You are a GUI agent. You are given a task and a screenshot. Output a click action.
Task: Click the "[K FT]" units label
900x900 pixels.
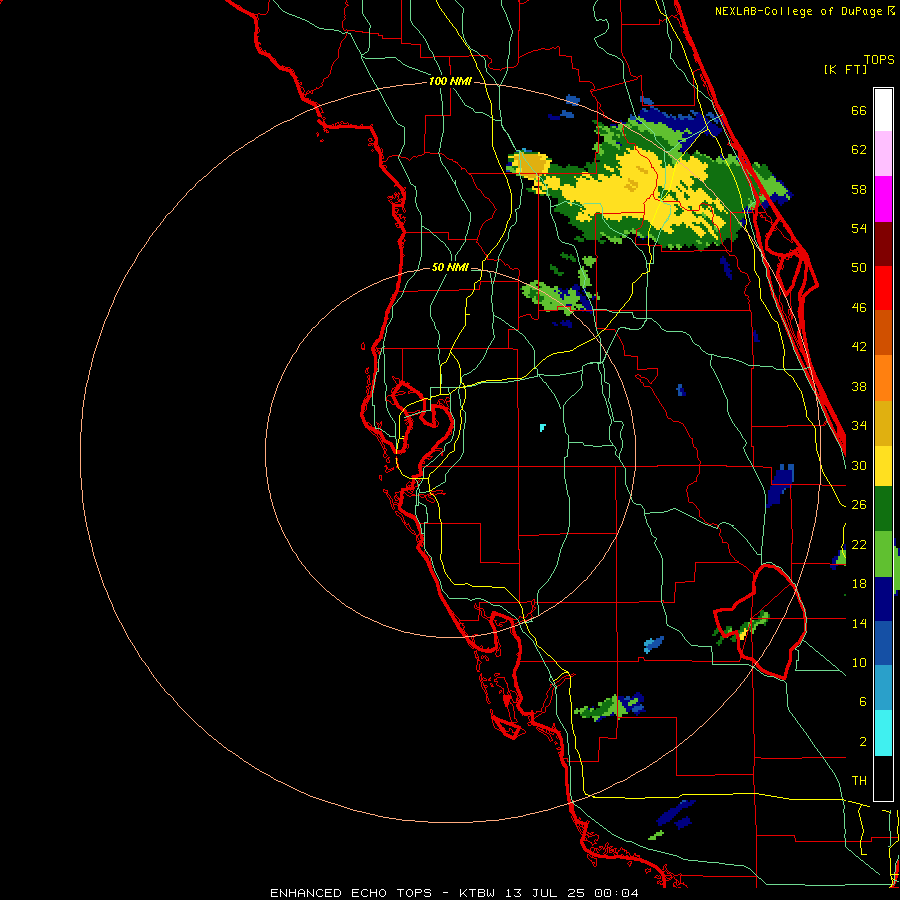[x=845, y=69]
